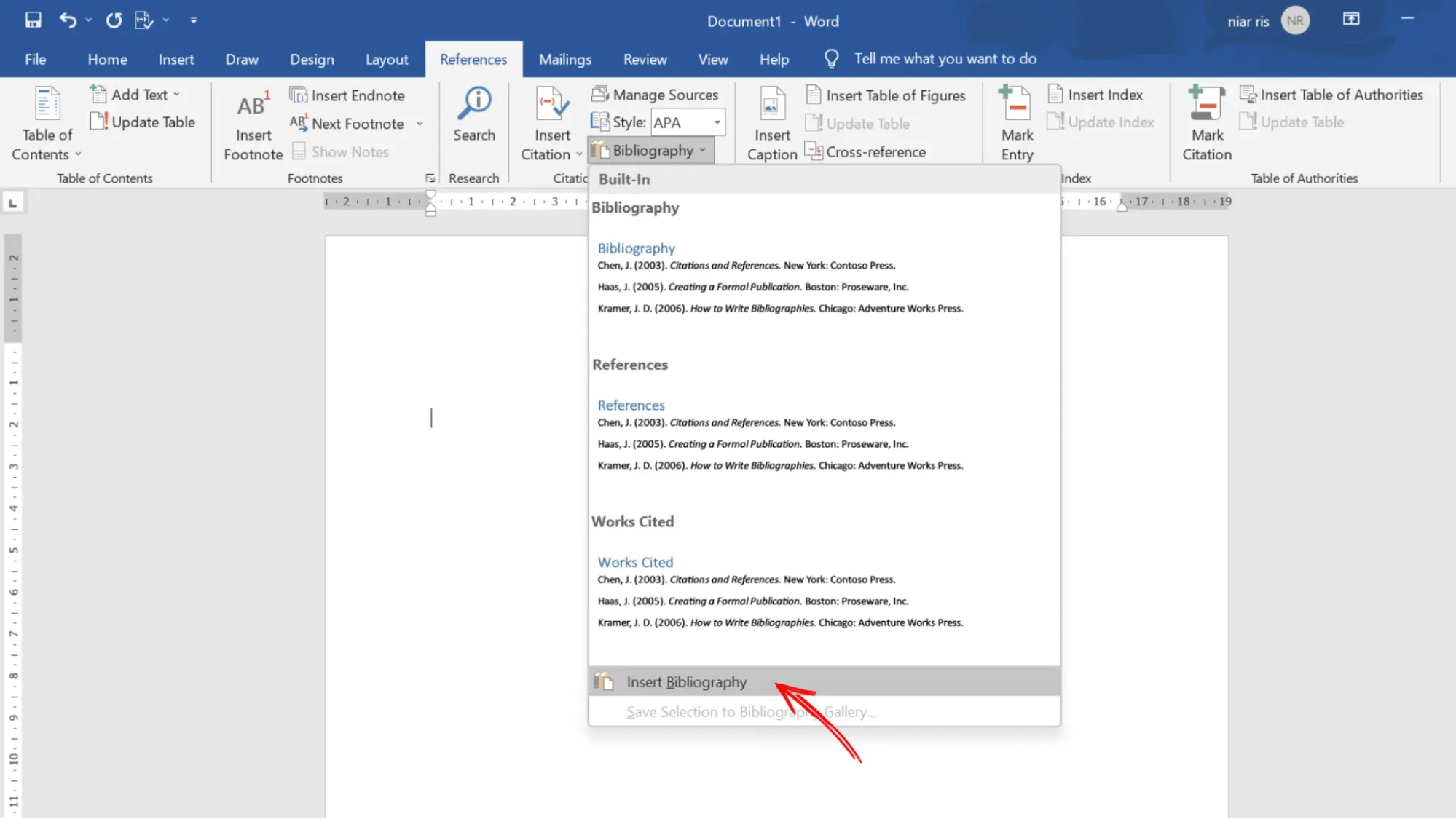This screenshot has width=1456, height=819.
Task: Choose Insert Bibliography menu entry
Action: click(686, 682)
